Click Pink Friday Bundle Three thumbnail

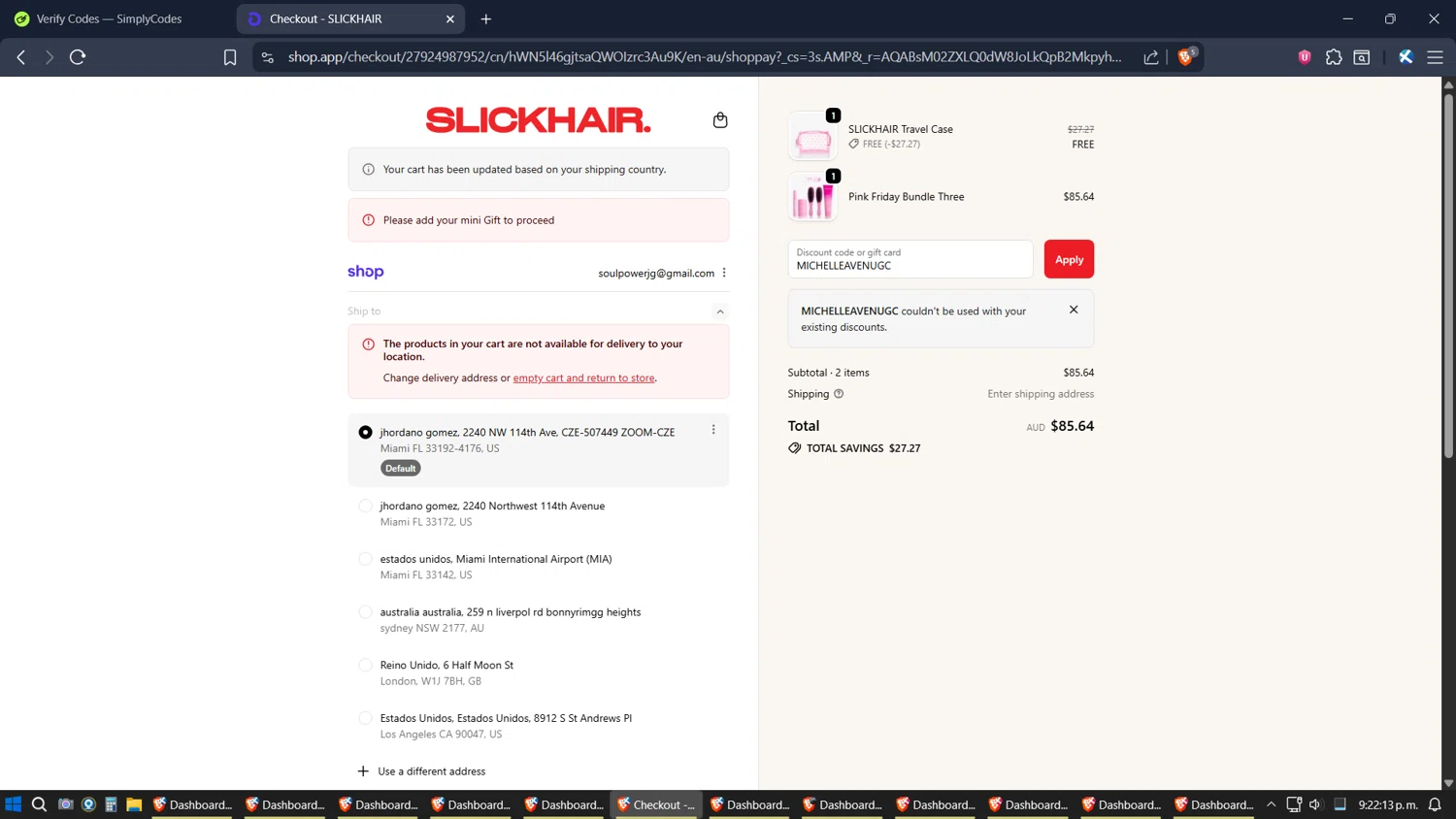point(812,197)
